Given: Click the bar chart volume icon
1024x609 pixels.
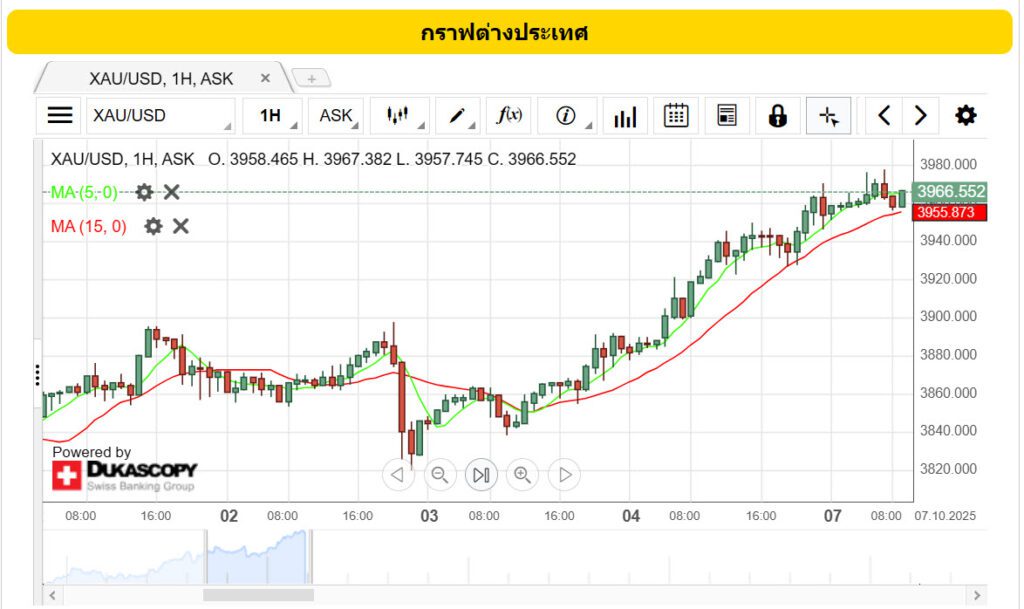Looking at the screenshot, I should [x=625, y=116].
